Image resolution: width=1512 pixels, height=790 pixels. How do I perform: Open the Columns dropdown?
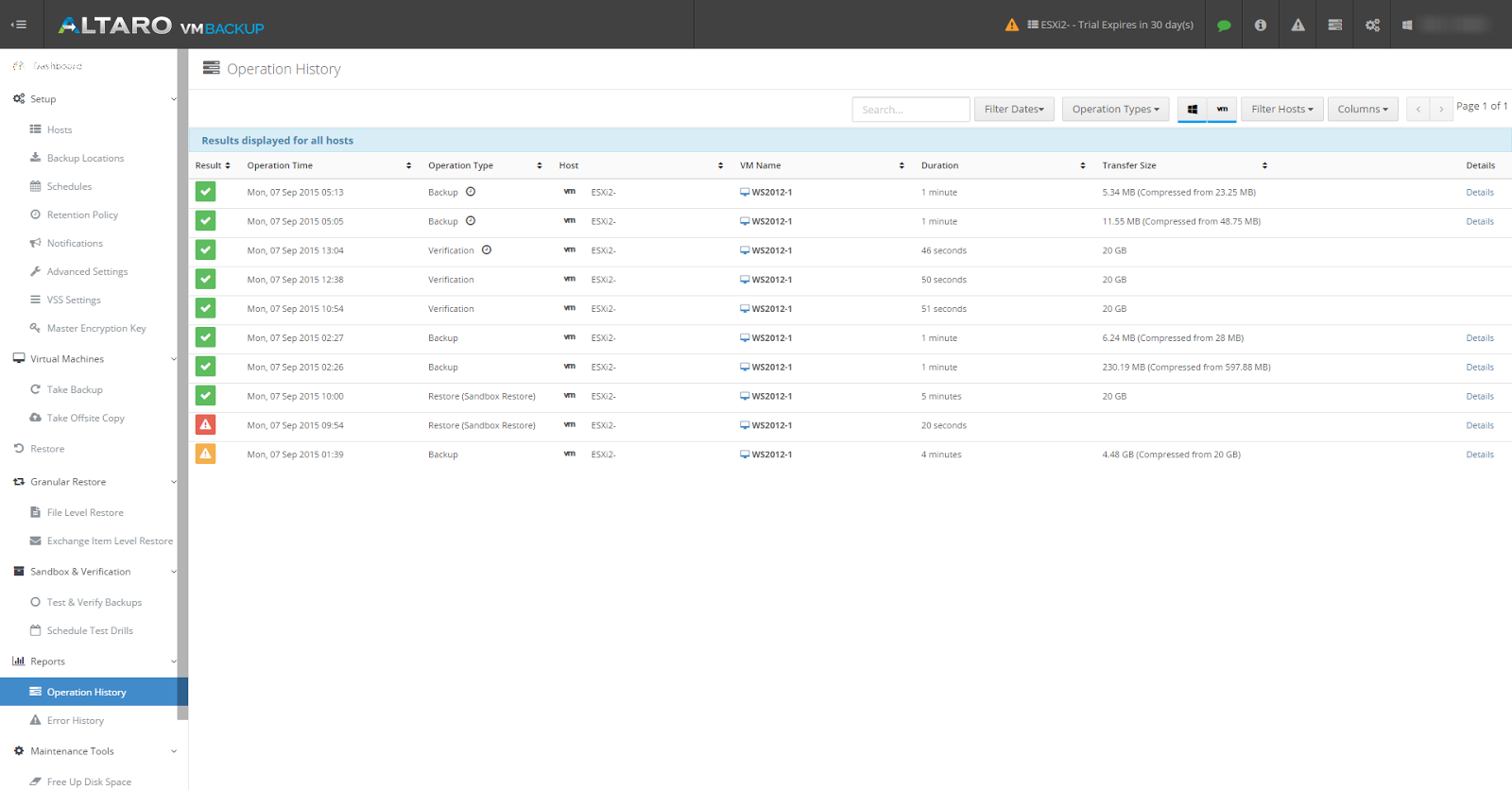pos(1363,110)
